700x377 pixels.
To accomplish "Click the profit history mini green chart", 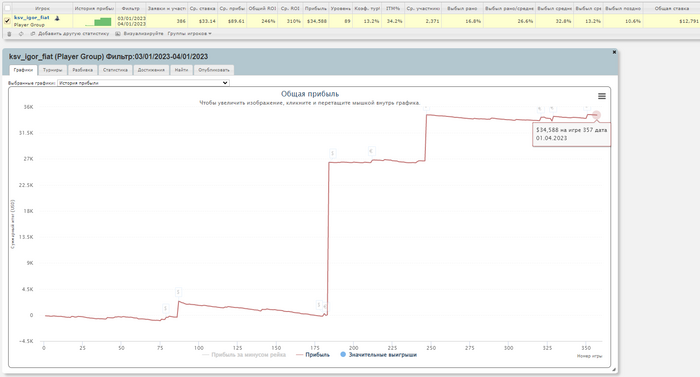I will coord(98,21).
